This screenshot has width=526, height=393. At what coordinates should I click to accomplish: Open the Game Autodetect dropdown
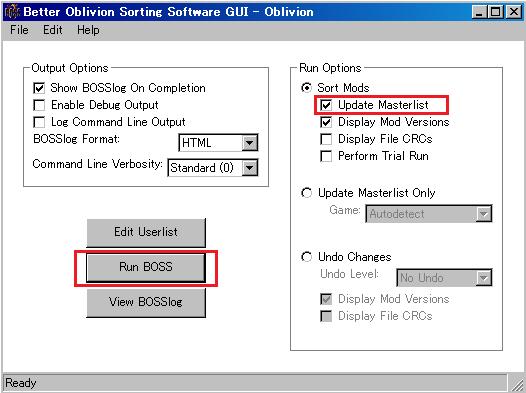429,214
